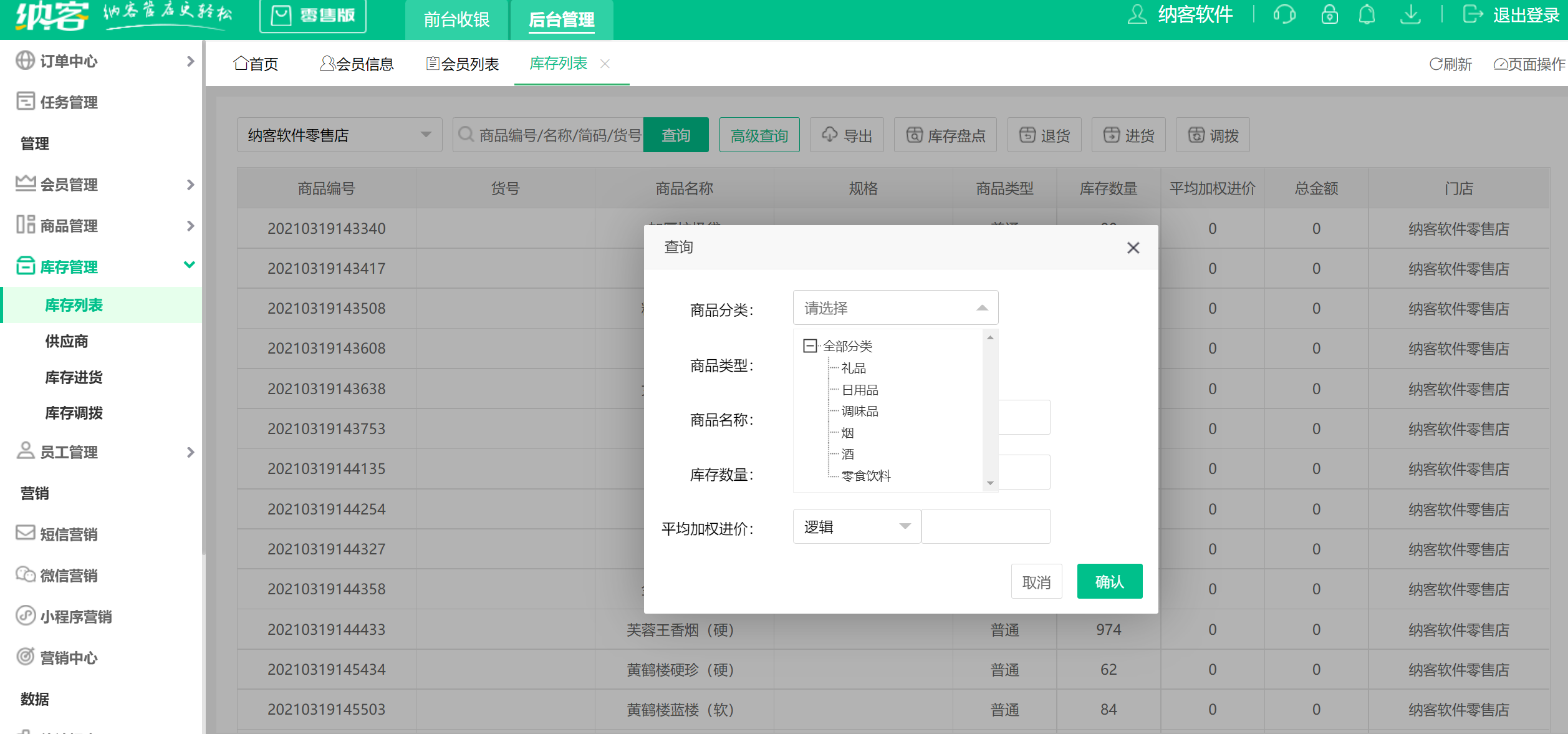Open the 商品分类 category dropdown
The height and width of the screenshot is (734, 1568).
click(895, 307)
